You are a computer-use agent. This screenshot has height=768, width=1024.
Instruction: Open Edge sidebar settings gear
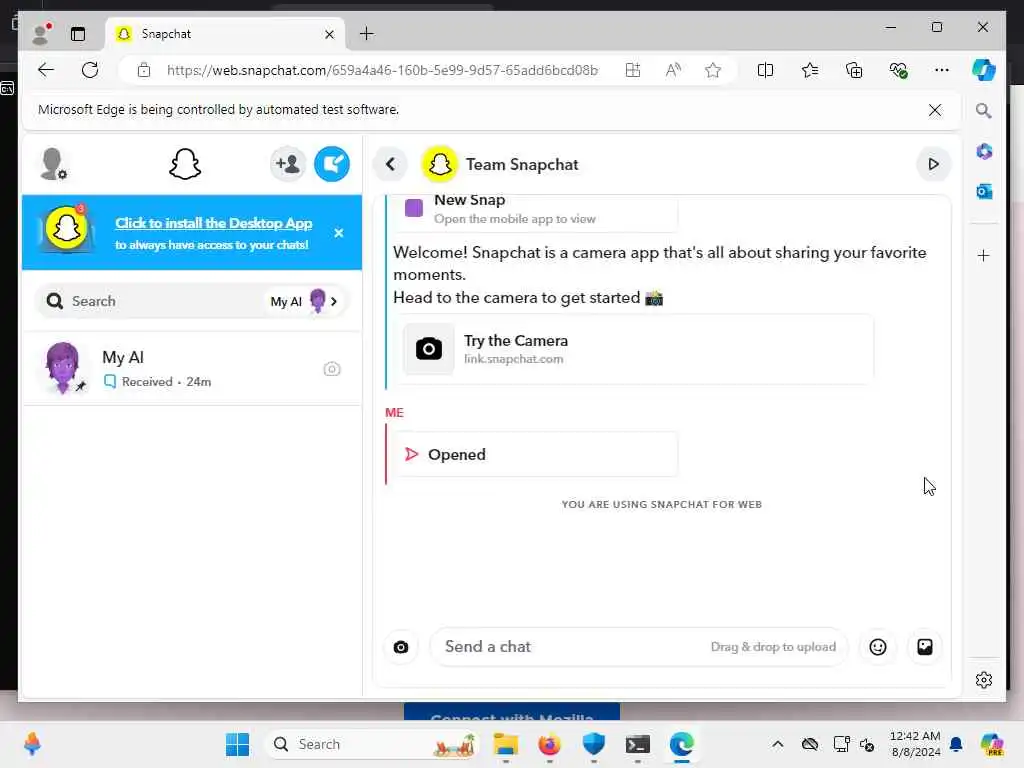tap(984, 680)
